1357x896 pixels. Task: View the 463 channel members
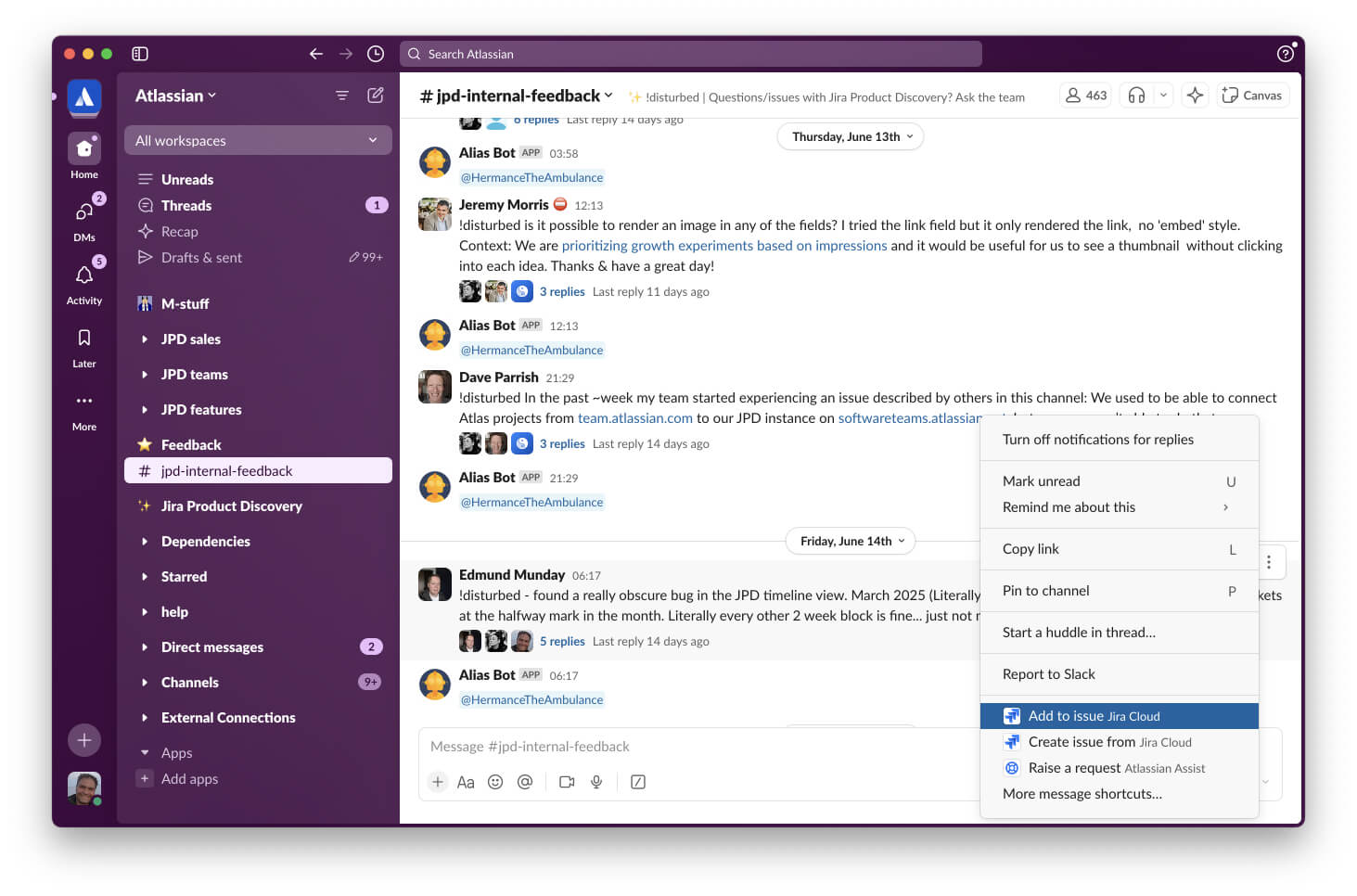click(1085, 95)
